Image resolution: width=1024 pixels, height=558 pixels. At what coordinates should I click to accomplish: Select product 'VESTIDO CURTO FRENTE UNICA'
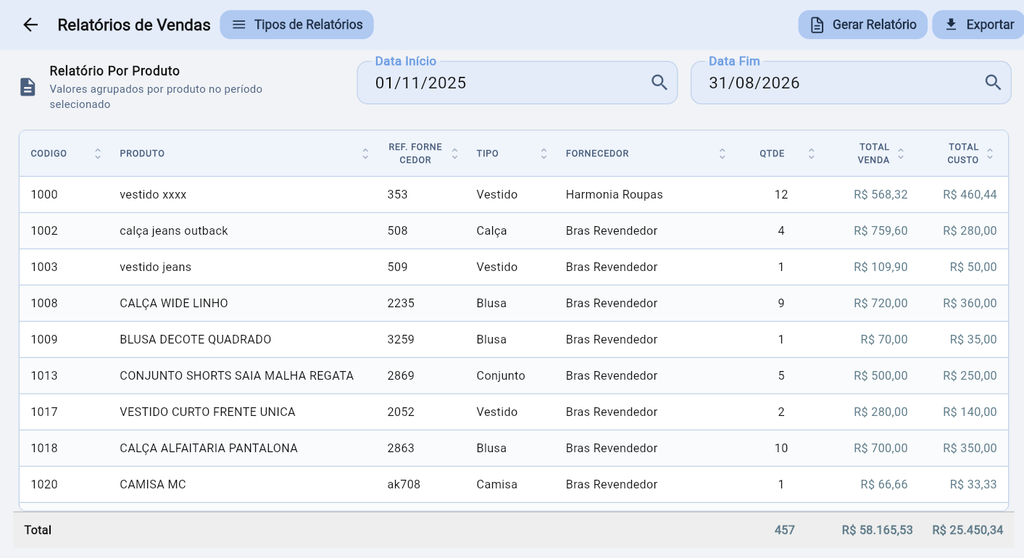[x=207, y=412]
